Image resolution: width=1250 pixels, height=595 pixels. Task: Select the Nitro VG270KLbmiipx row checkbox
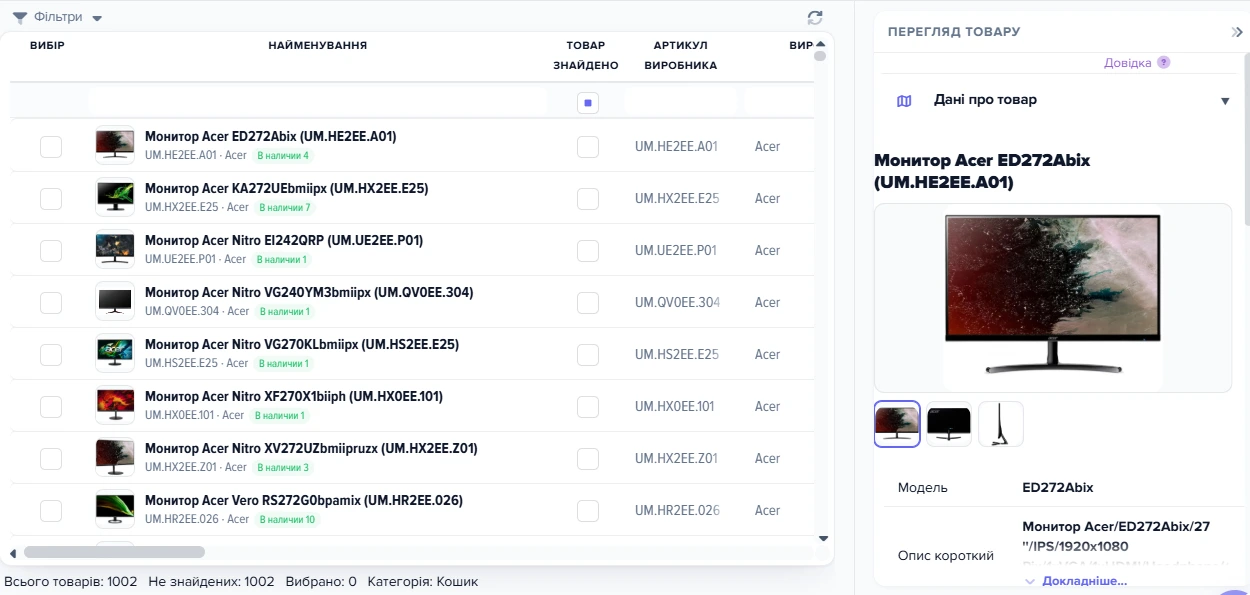pyautogui.click(x=51, y=355)
